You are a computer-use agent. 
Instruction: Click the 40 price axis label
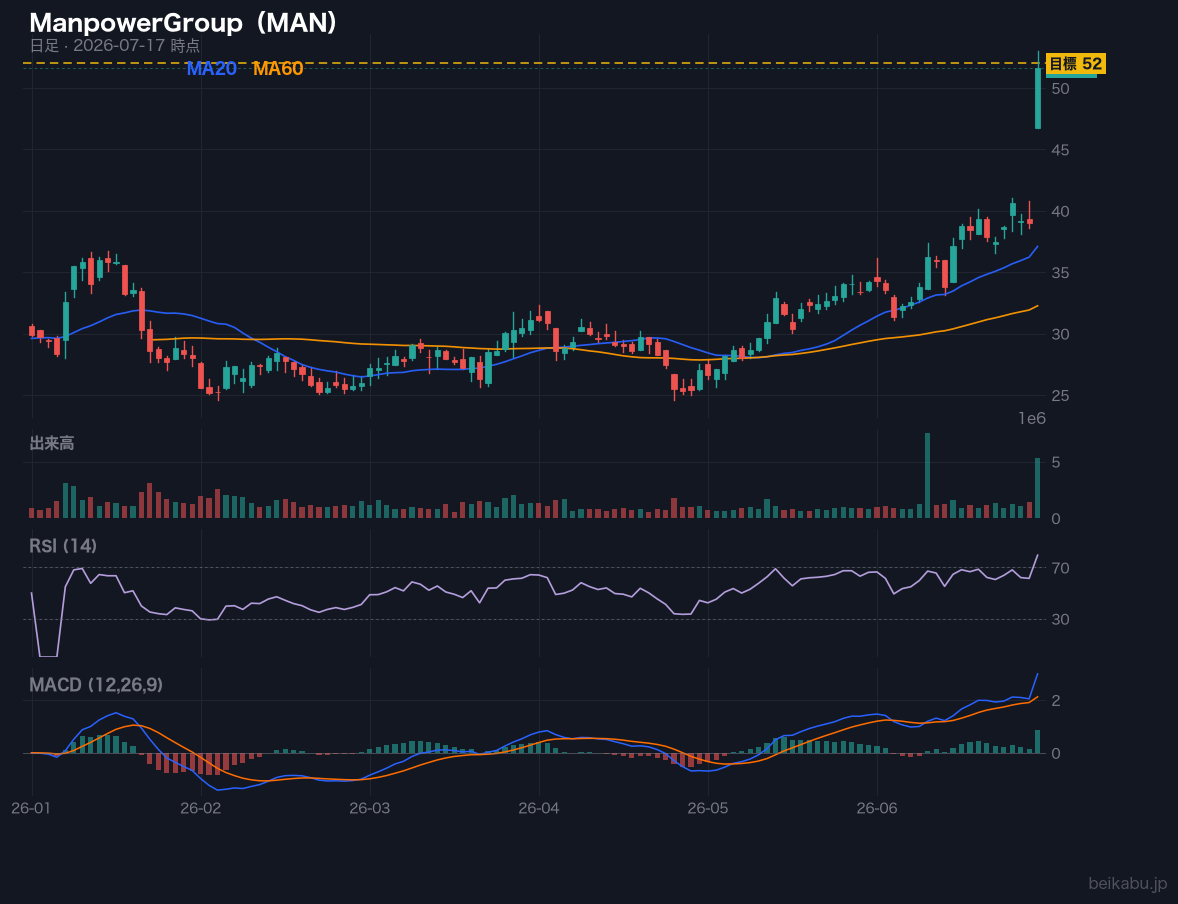[x=1060, y=212]
